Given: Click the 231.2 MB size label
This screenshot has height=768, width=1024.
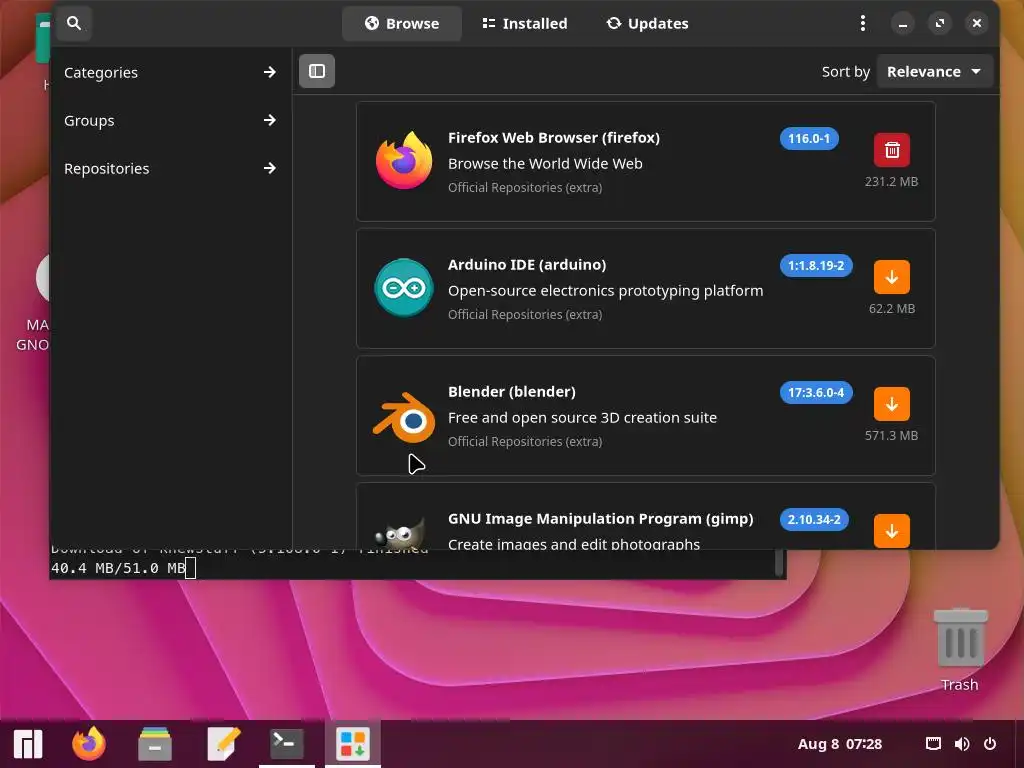Looking at the screenshot, I should (x=891, y=182).
